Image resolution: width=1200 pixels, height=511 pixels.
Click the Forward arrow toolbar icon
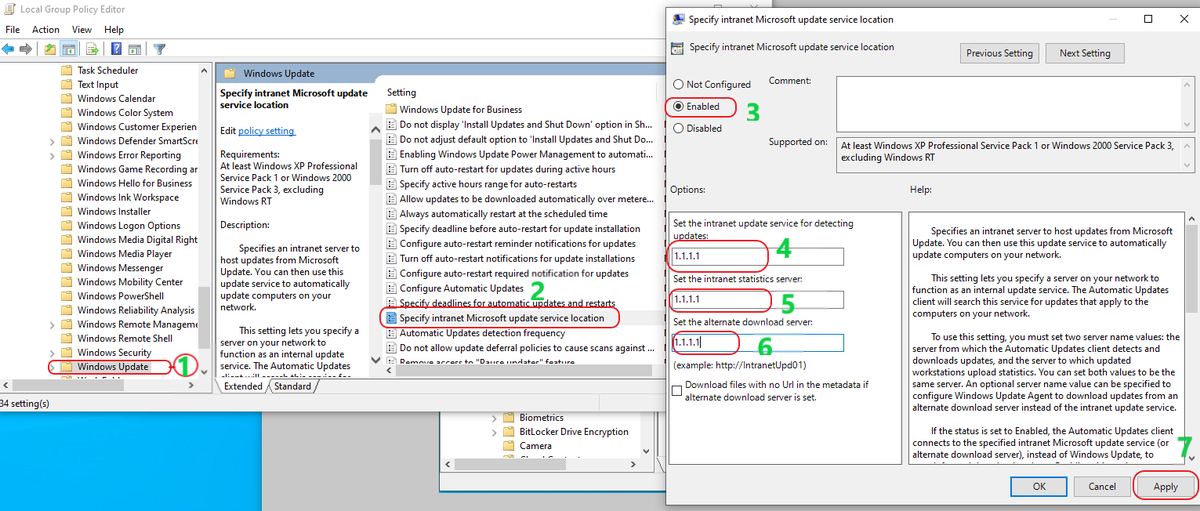click(x=28, y=48)
